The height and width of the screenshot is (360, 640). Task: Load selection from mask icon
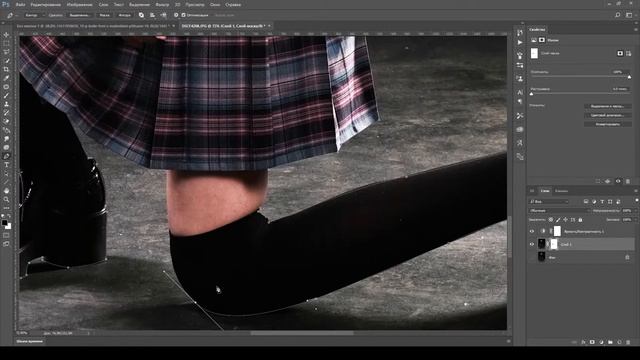[x=598, y=181]
